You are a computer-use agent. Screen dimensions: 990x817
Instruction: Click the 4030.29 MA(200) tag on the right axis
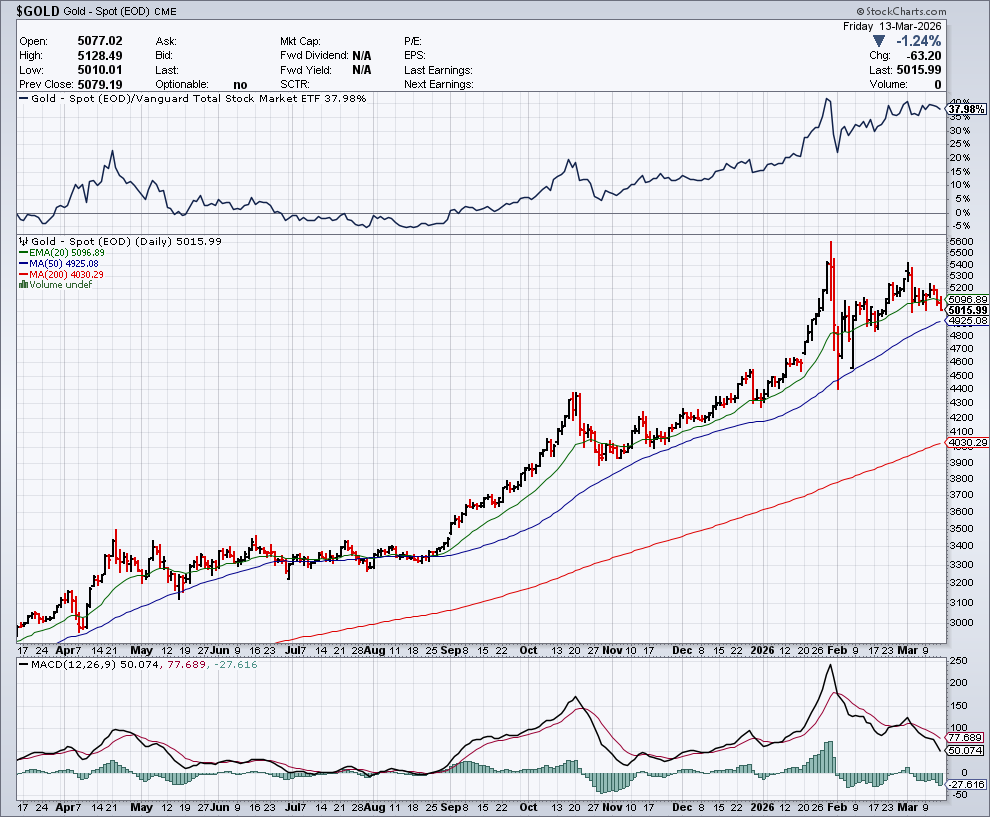(967, 442)
